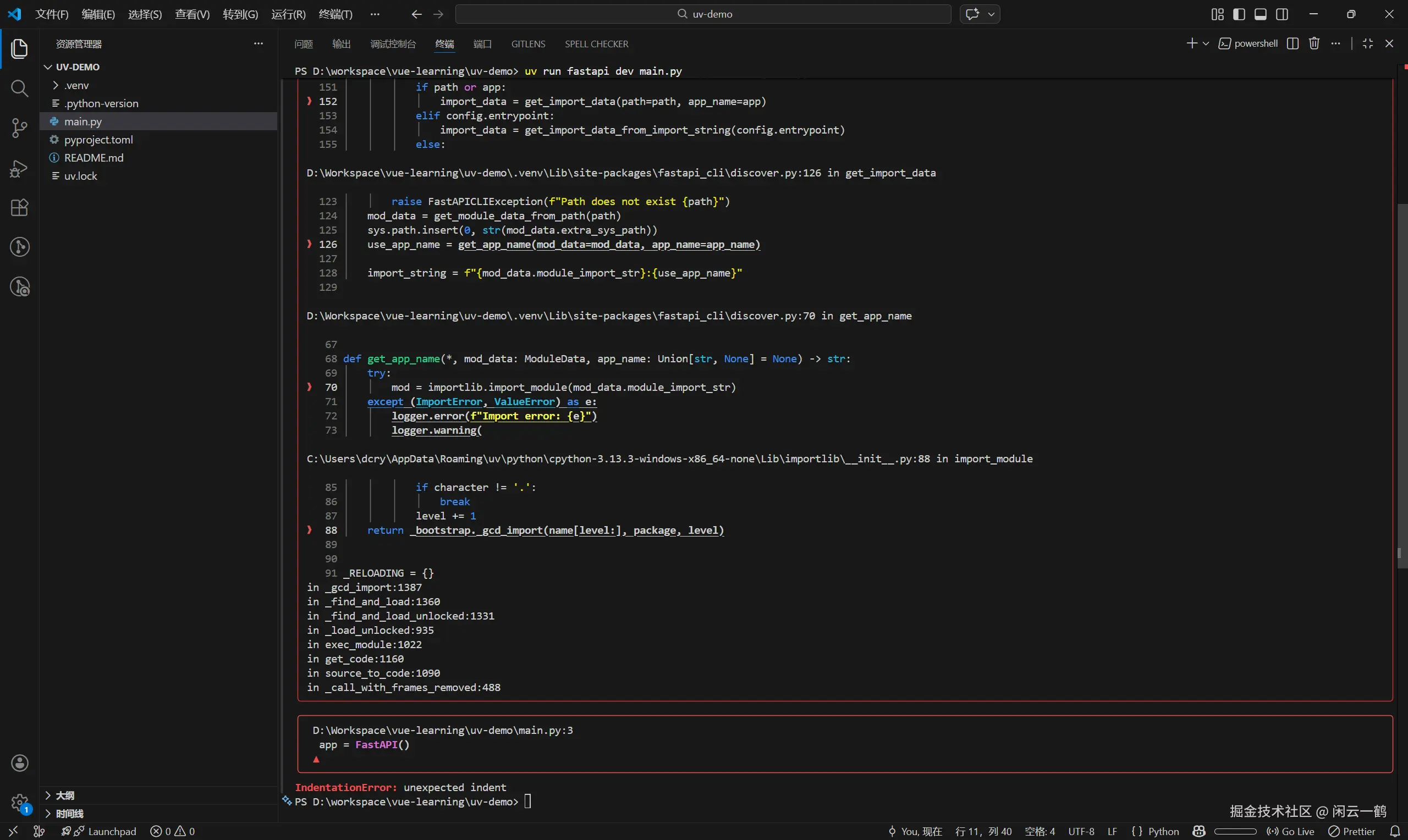The width and height of the screenshot is (1408, 840).
Task: Switch to the 输出 output tab
Action: click(x=342, y=44)
